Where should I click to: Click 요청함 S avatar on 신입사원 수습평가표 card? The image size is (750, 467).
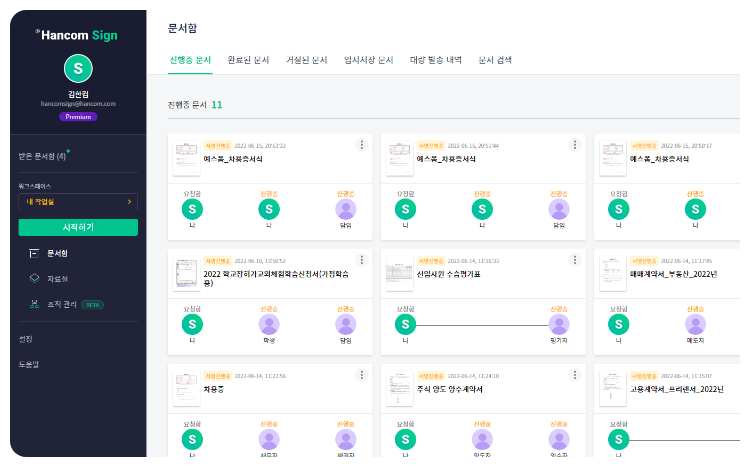point(405,324)
